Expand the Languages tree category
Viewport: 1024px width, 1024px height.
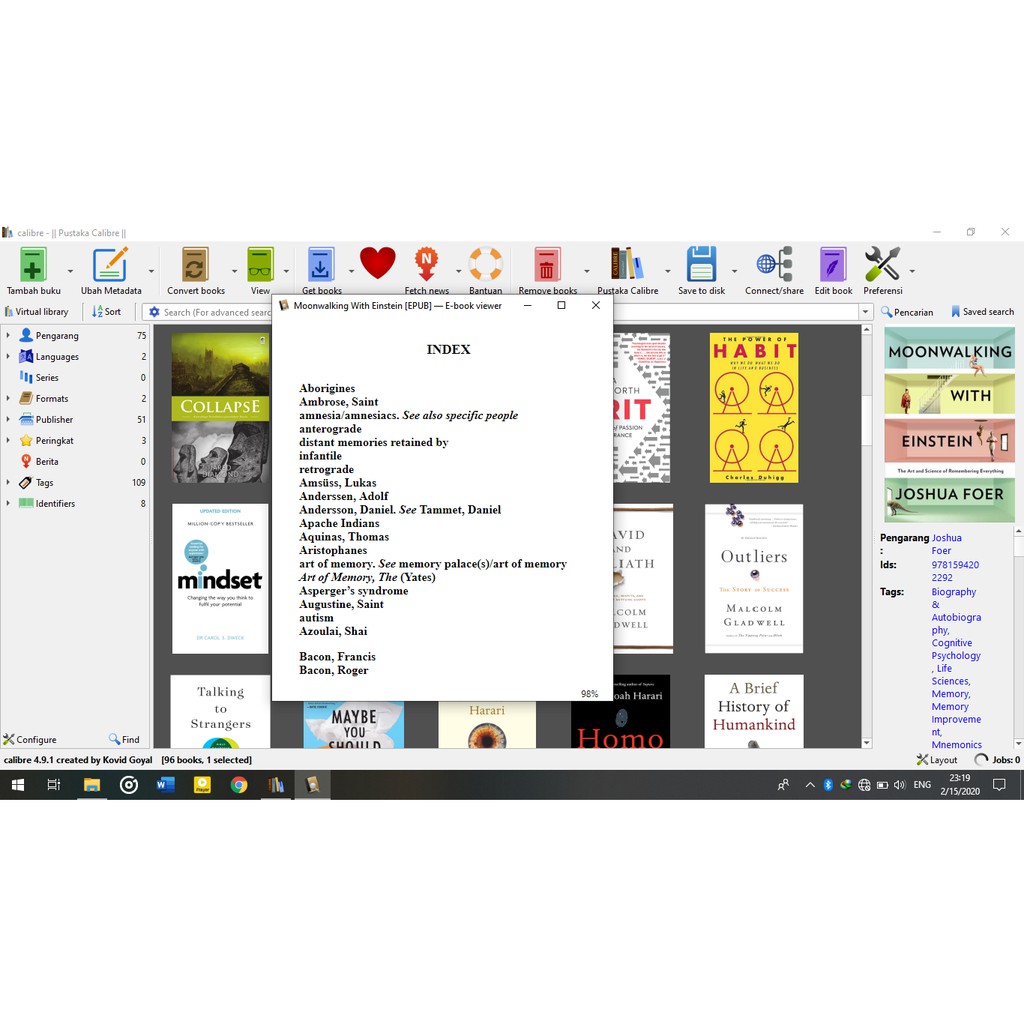[x=8, y=356]
